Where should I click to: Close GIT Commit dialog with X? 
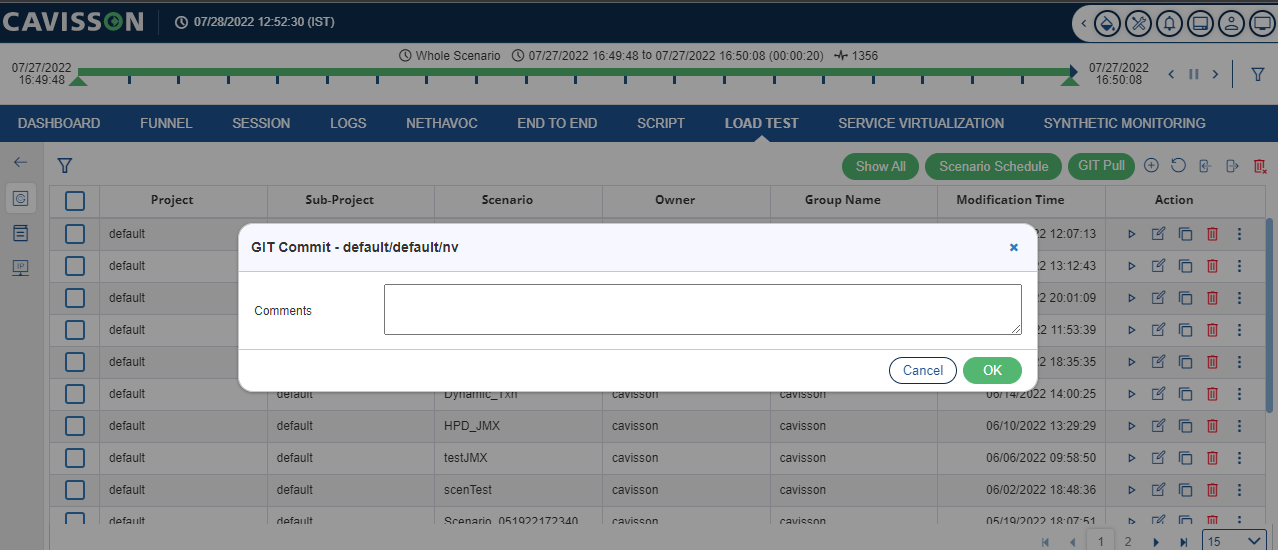coord(1013,247)
